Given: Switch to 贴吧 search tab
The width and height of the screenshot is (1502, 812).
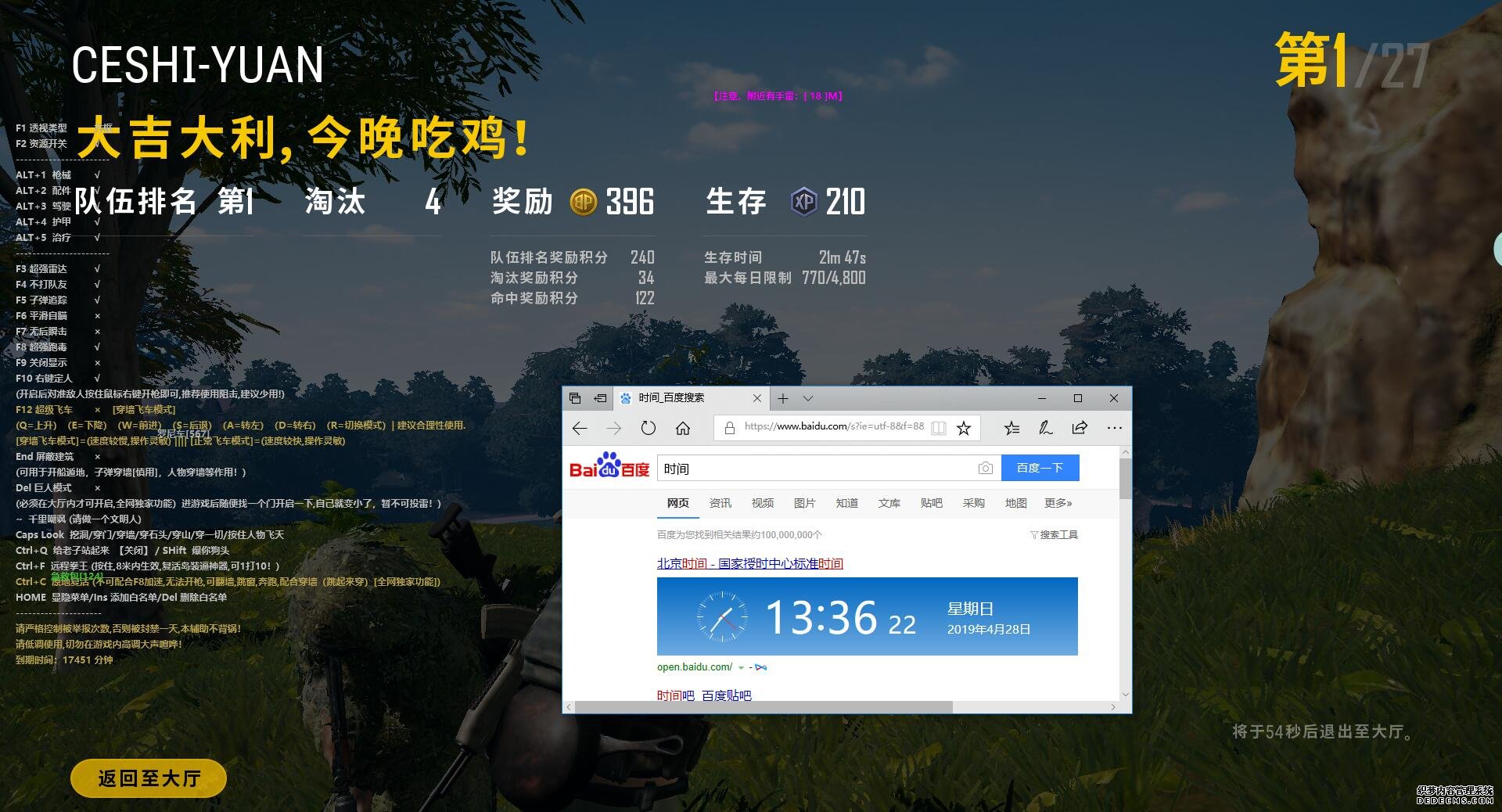Looking at the screenshot, I should (932, 503).
